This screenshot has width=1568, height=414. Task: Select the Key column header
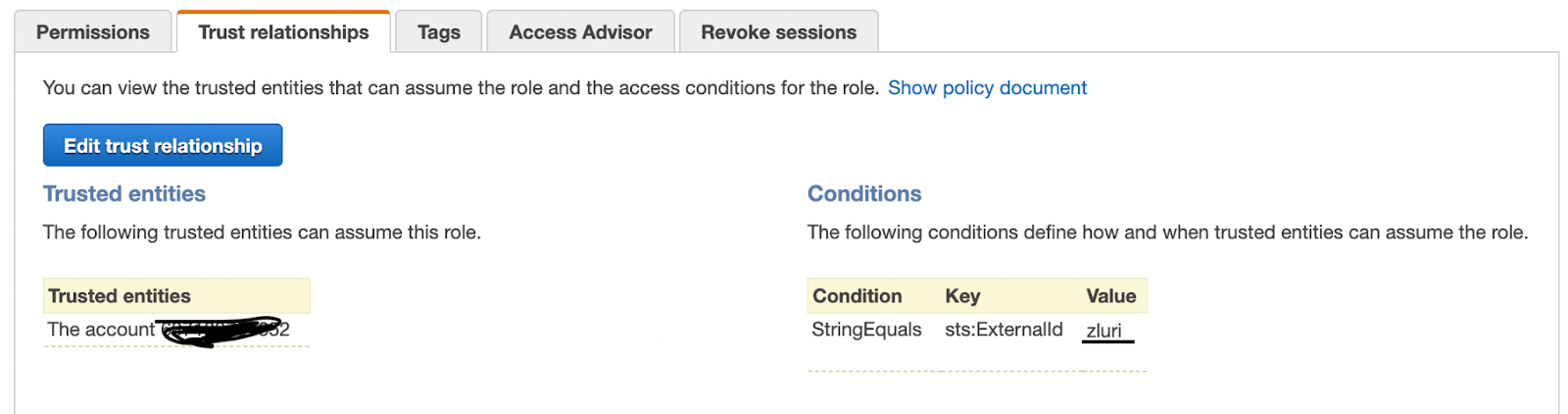[962, 295]
